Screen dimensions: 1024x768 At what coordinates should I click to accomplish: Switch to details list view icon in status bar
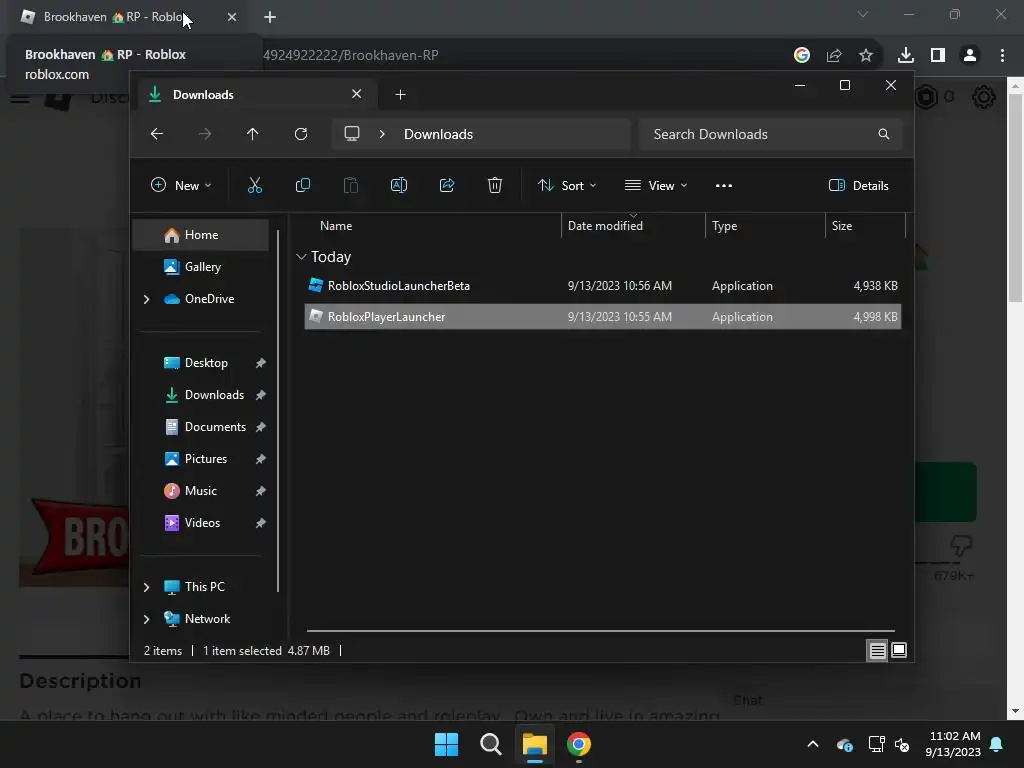click(x=877, y=650)
